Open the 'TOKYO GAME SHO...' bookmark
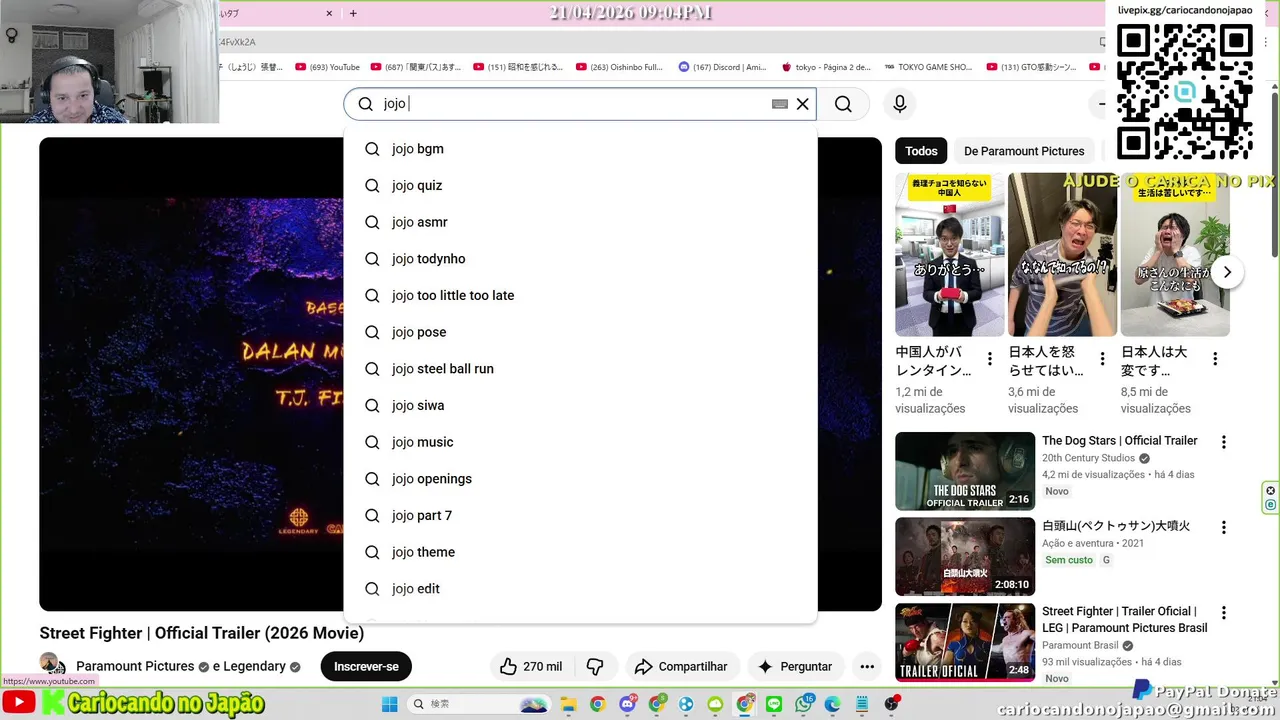Image resolution: width=1280 pixels, height=720 pixels. click(x=928, y=67)
